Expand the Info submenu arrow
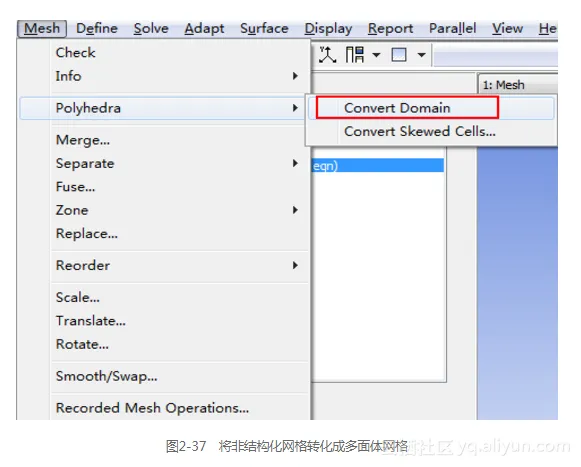 click(295, 76)
